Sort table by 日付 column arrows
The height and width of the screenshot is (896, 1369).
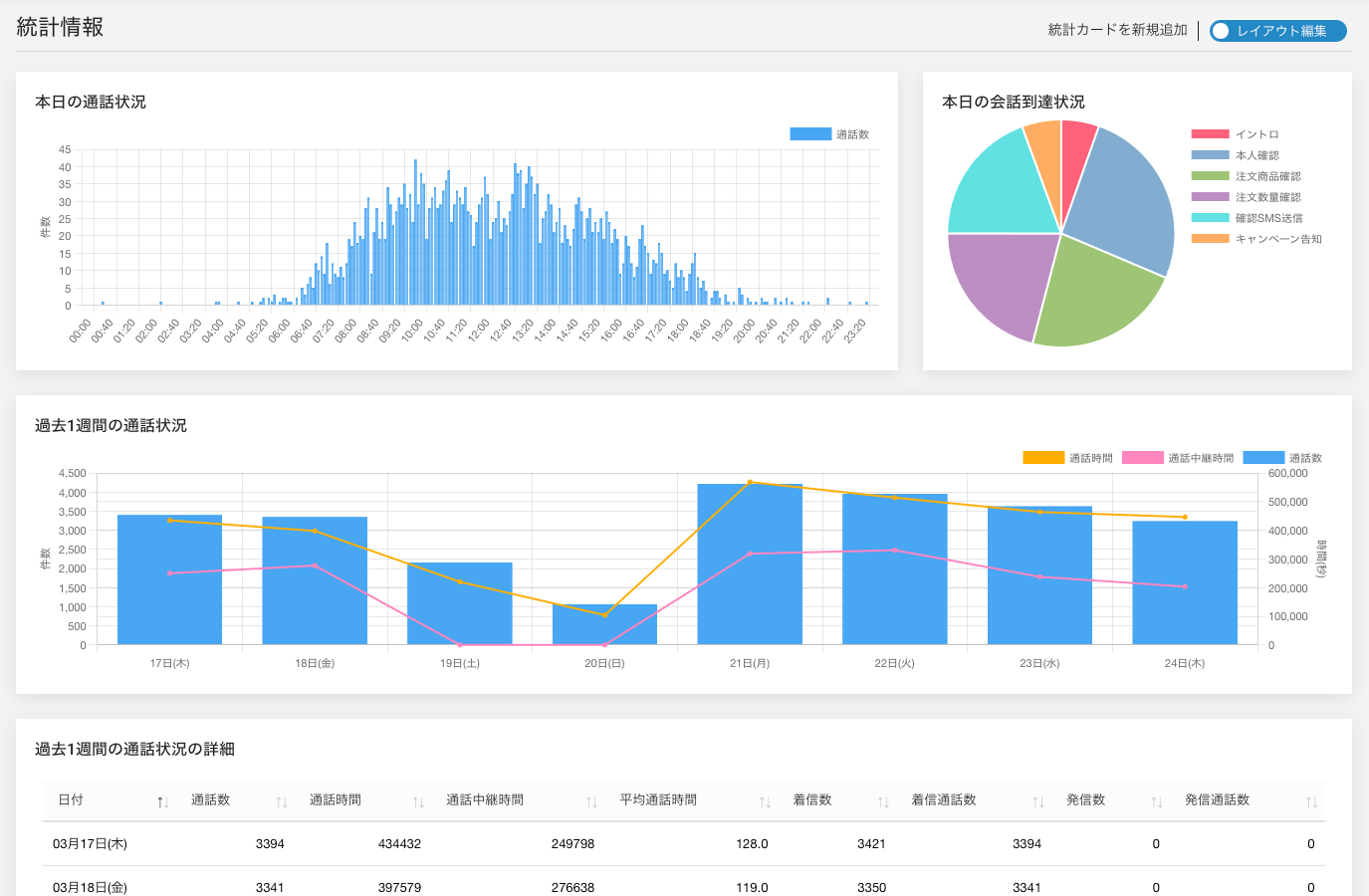[x=162, y=802]
